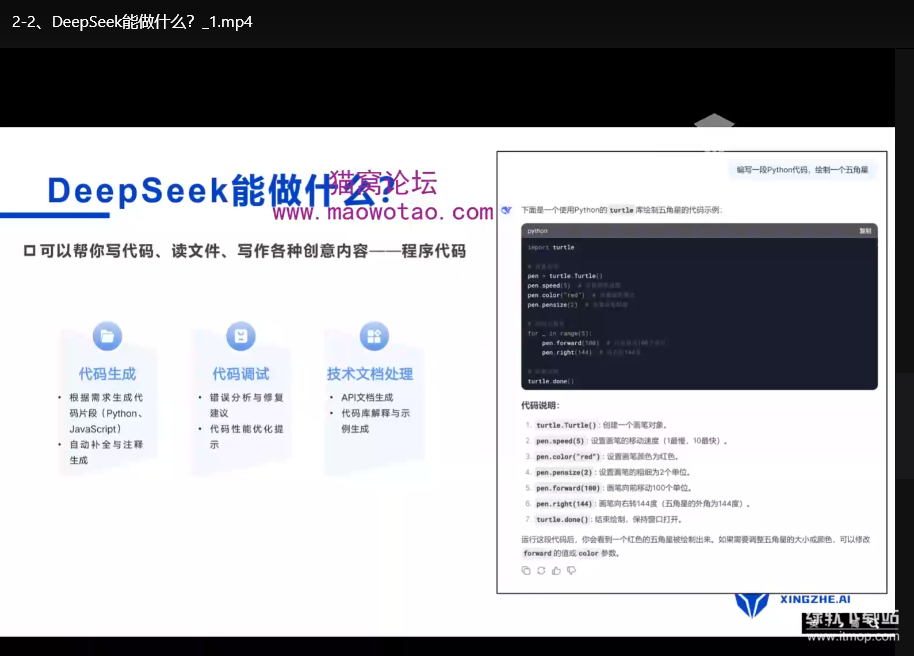This screenshot has height=656, width=914.
Task: Click the regenerate icon below the answer
Action: (541, 570)
